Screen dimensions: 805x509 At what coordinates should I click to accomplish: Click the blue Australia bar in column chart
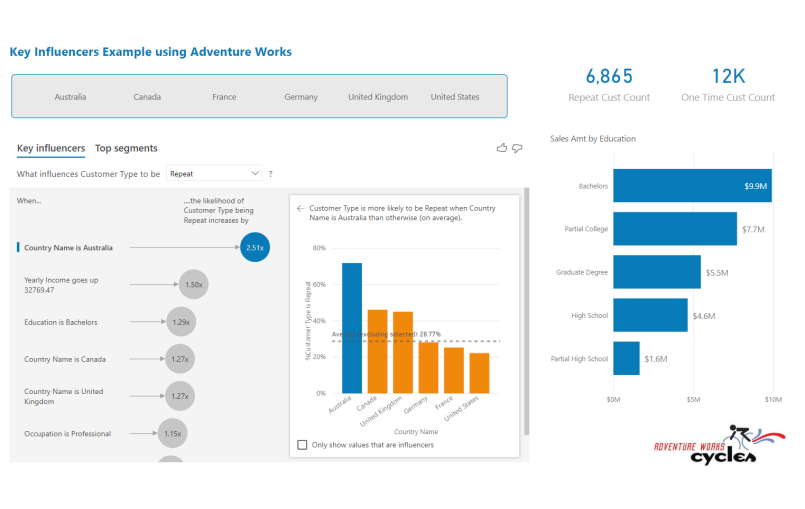(352, 328)
